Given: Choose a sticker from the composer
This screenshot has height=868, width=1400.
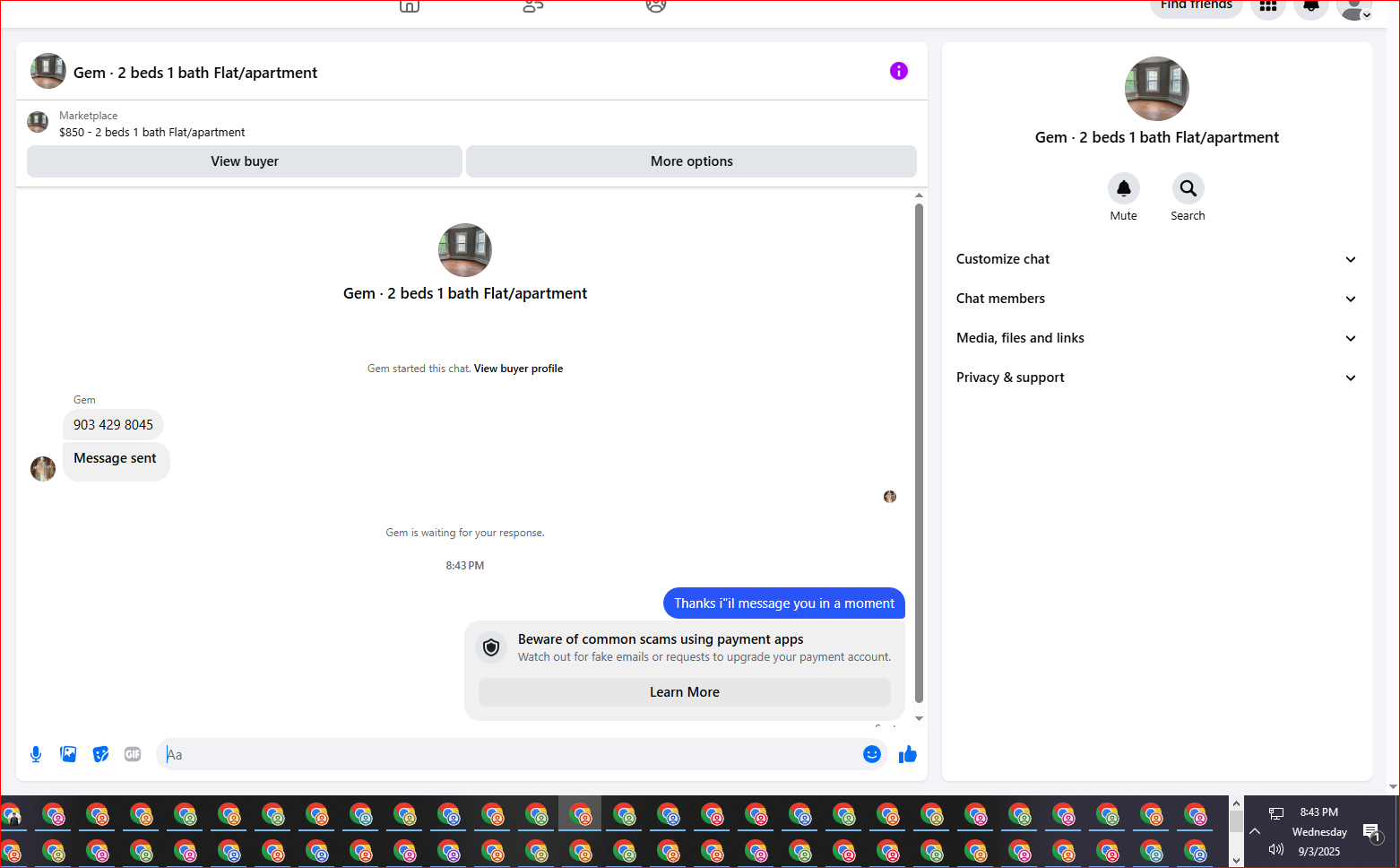Looking at the screenshot, I should pyautogui.click(x=100, y=754).
